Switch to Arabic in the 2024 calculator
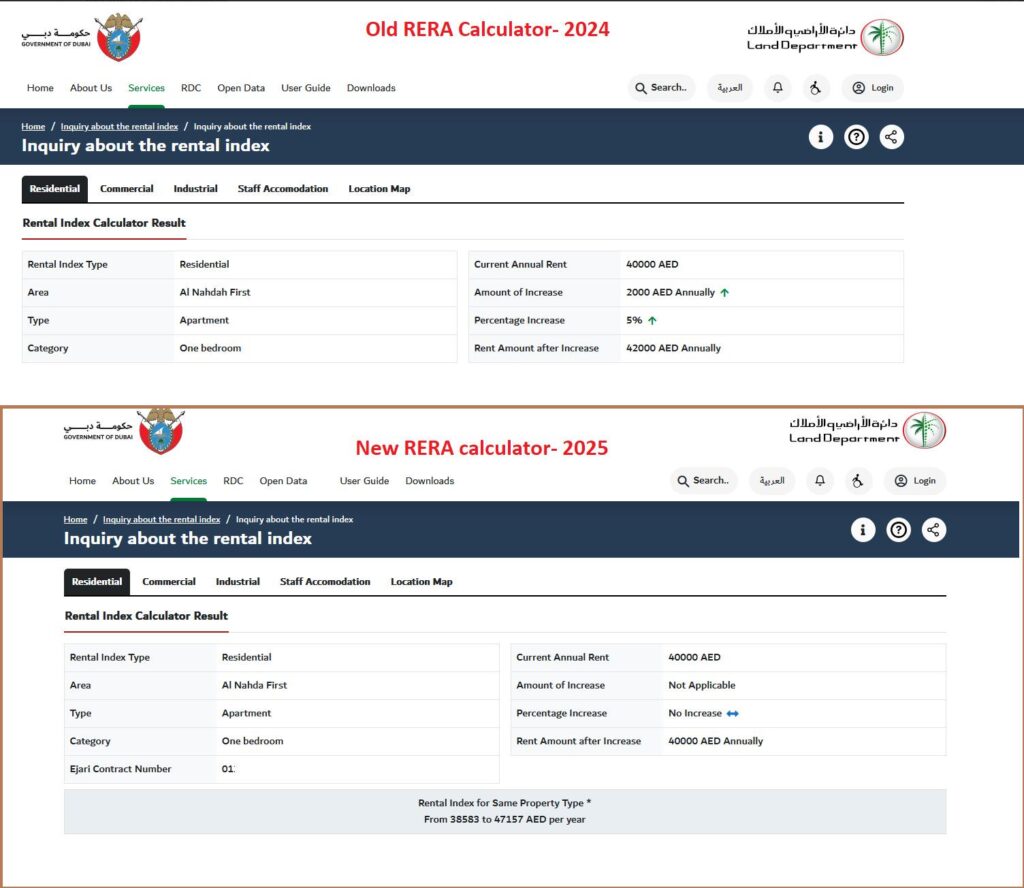The width and height of the screenshot is (1024, 888). 729,87
